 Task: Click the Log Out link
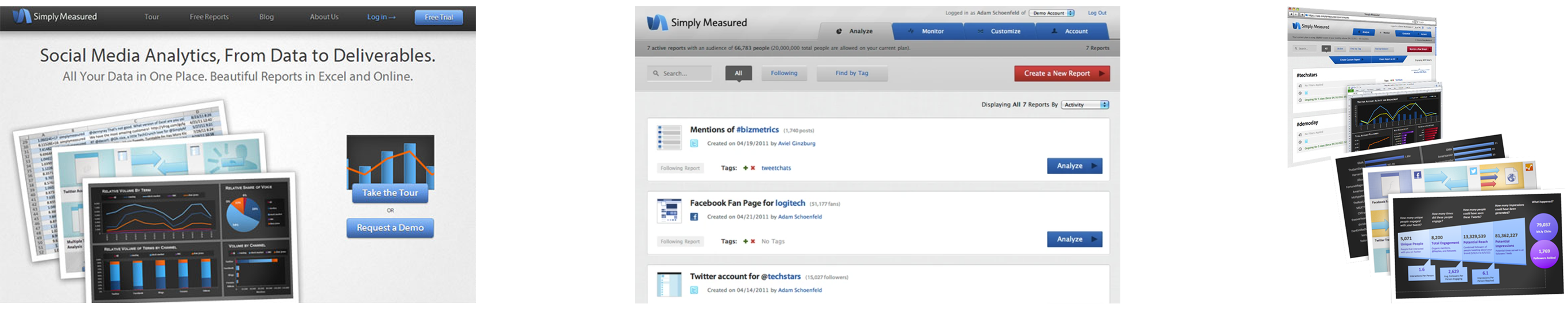pos(1097,13)
